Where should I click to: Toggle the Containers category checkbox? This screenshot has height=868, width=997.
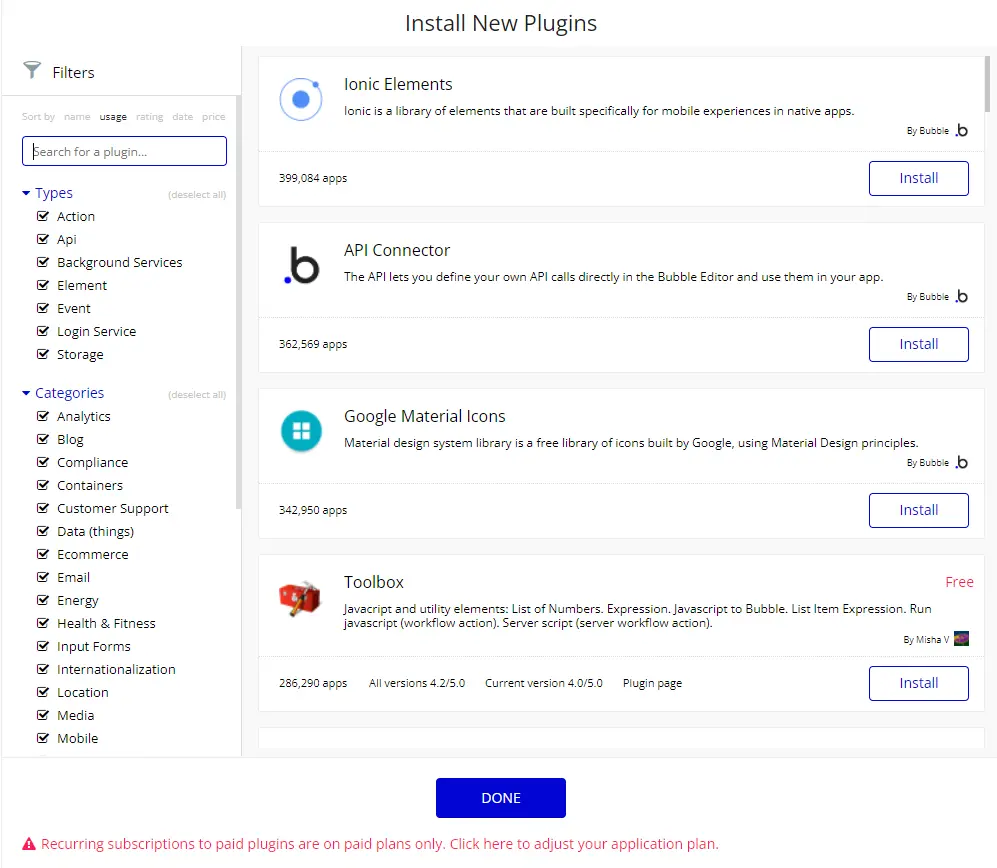tap(43, 485)
